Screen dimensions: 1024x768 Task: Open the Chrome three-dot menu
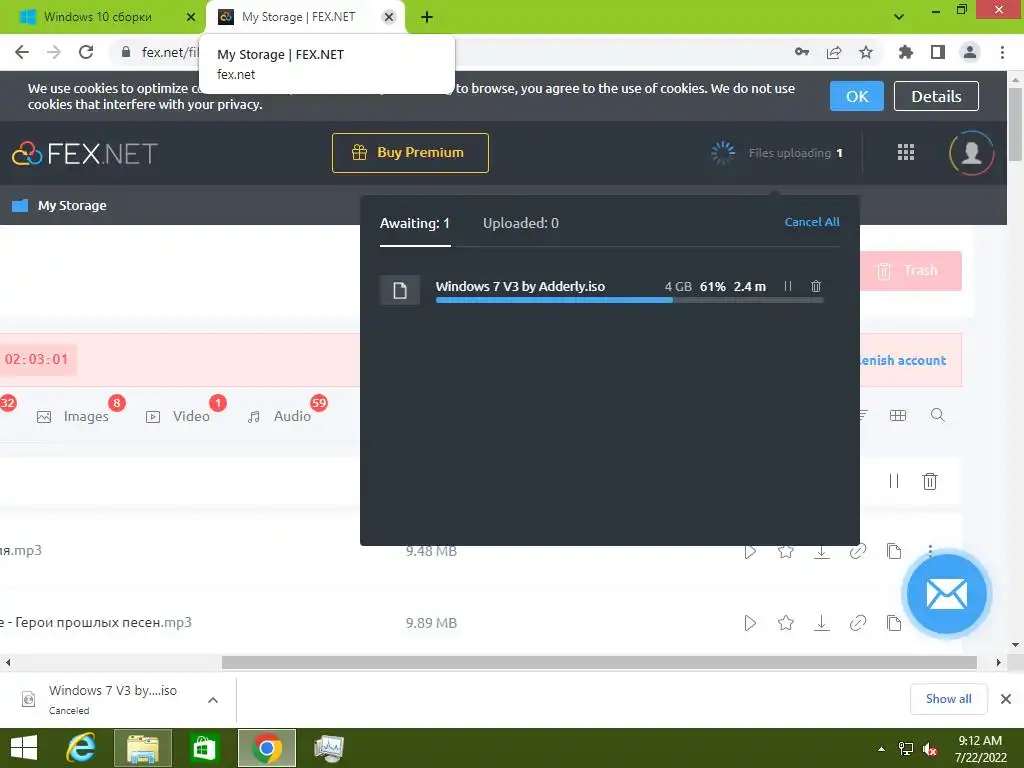coord(1002,52)
